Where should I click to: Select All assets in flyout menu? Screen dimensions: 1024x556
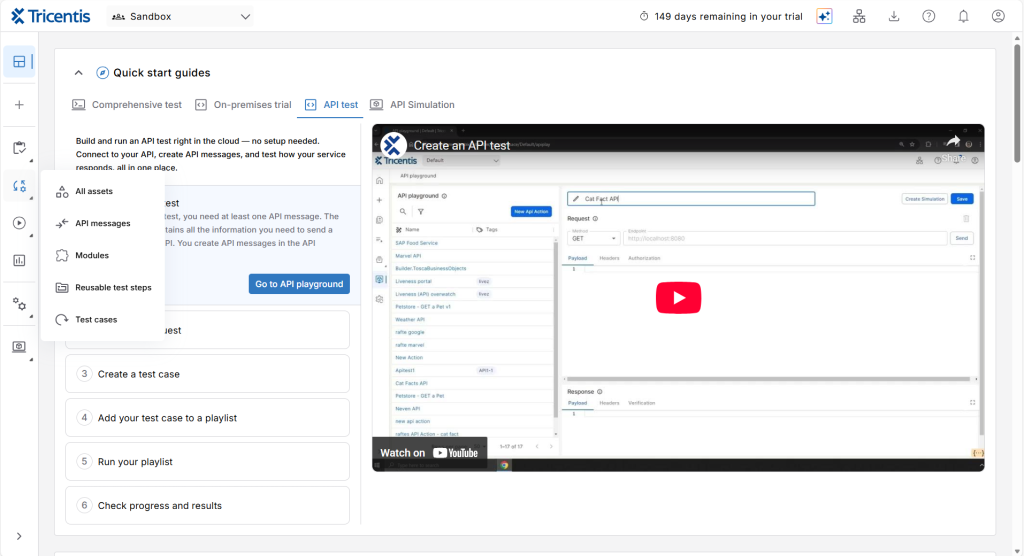coord(103,191)
